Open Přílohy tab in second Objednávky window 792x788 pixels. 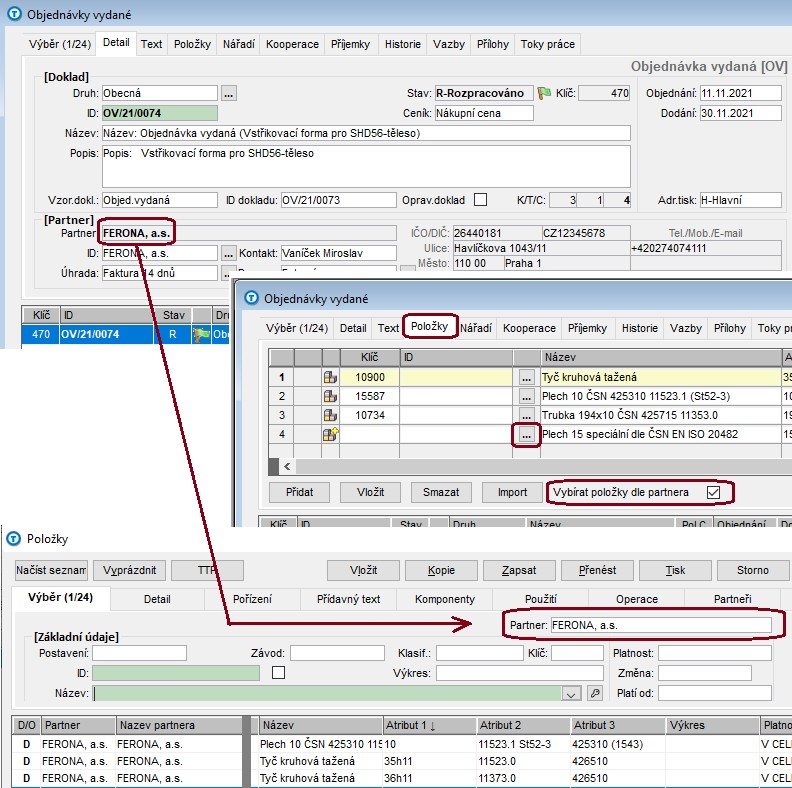(x=729, y=328)
